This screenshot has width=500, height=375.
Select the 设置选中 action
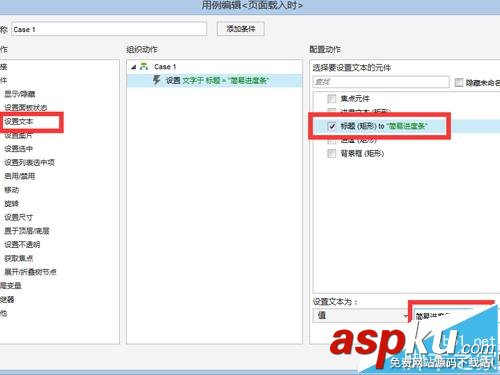19,149
